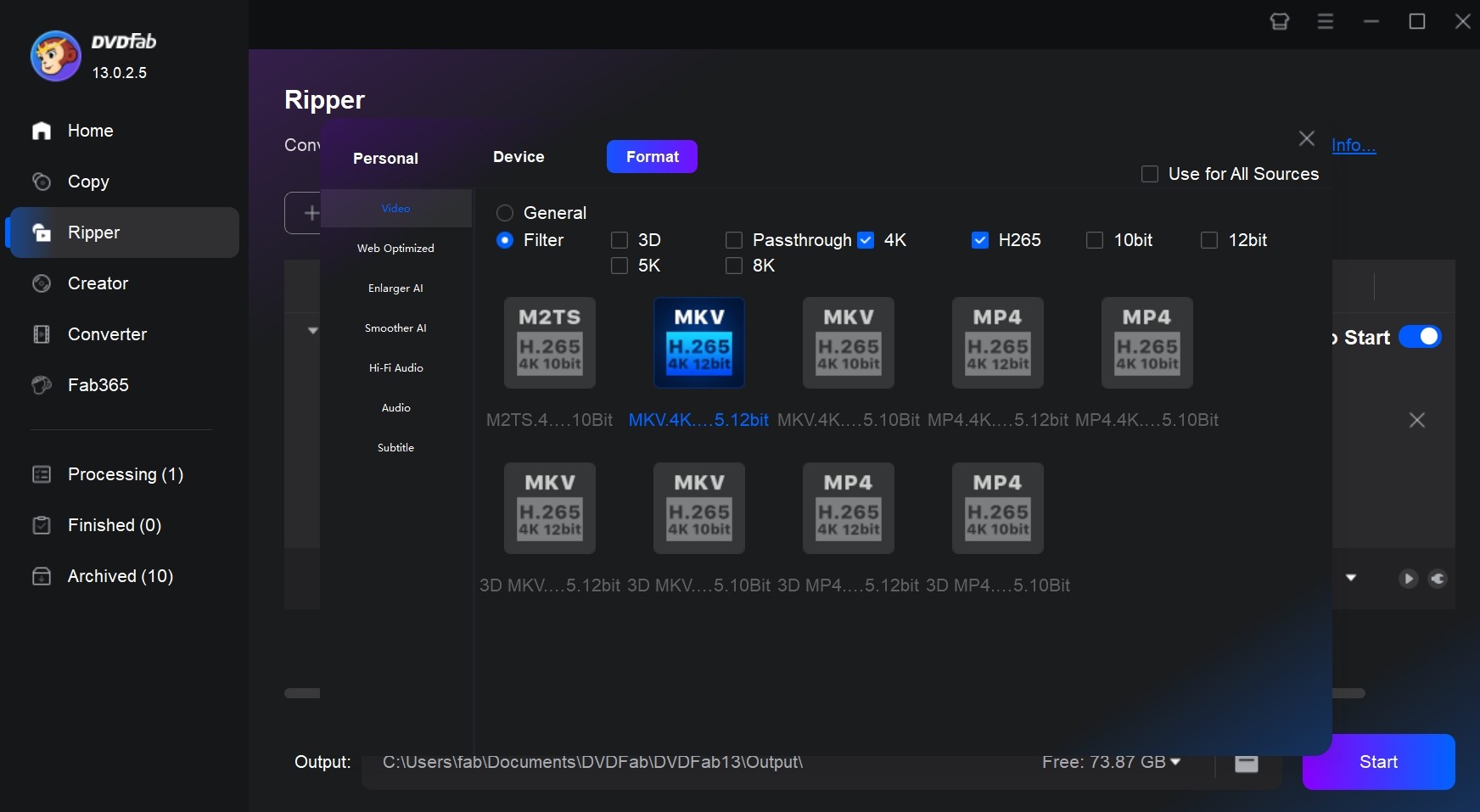Open the Creator module
This screenshot has width=1480, height=812.
(97, 283)
